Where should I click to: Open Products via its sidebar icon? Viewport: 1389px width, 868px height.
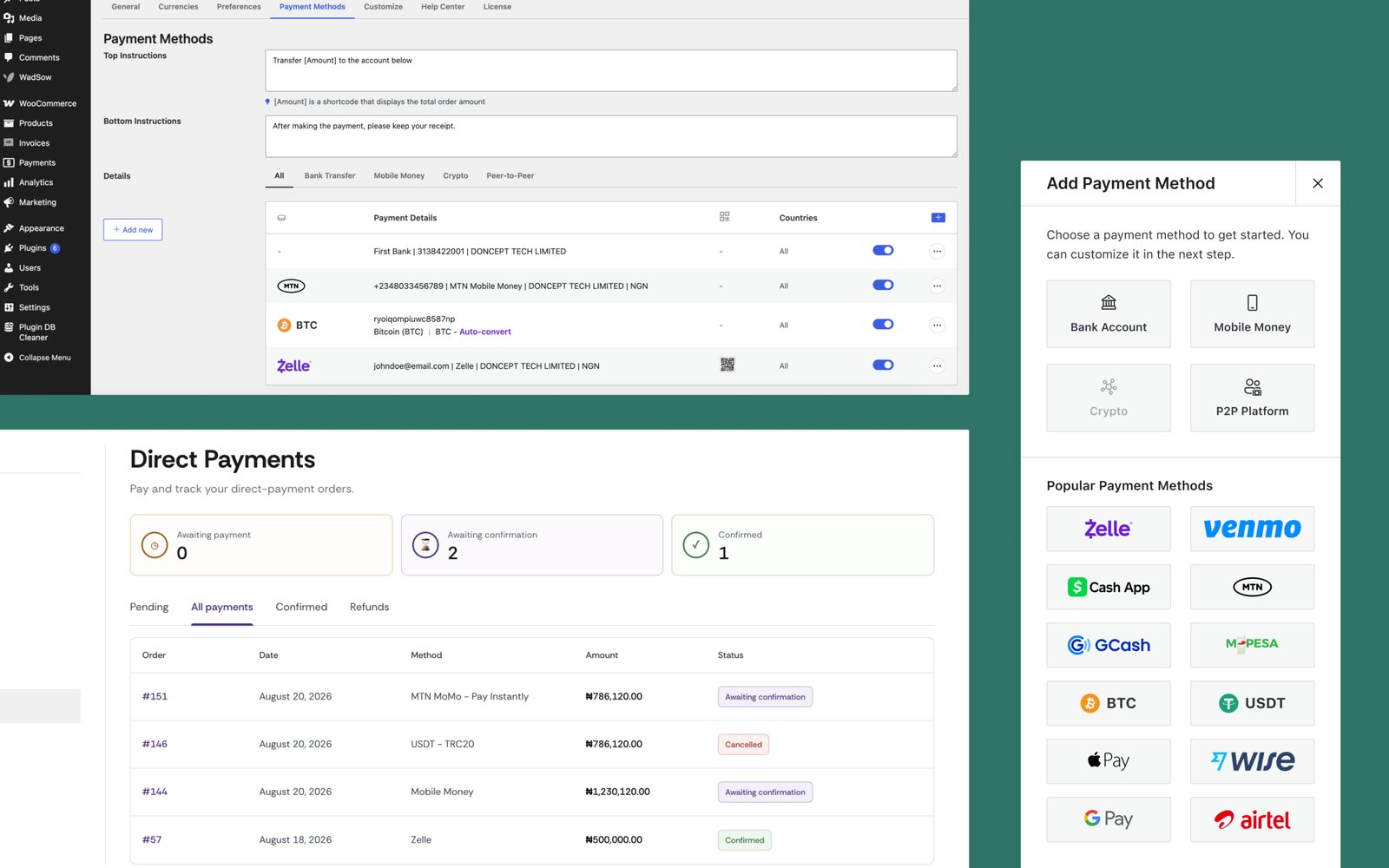coord(9,123)
